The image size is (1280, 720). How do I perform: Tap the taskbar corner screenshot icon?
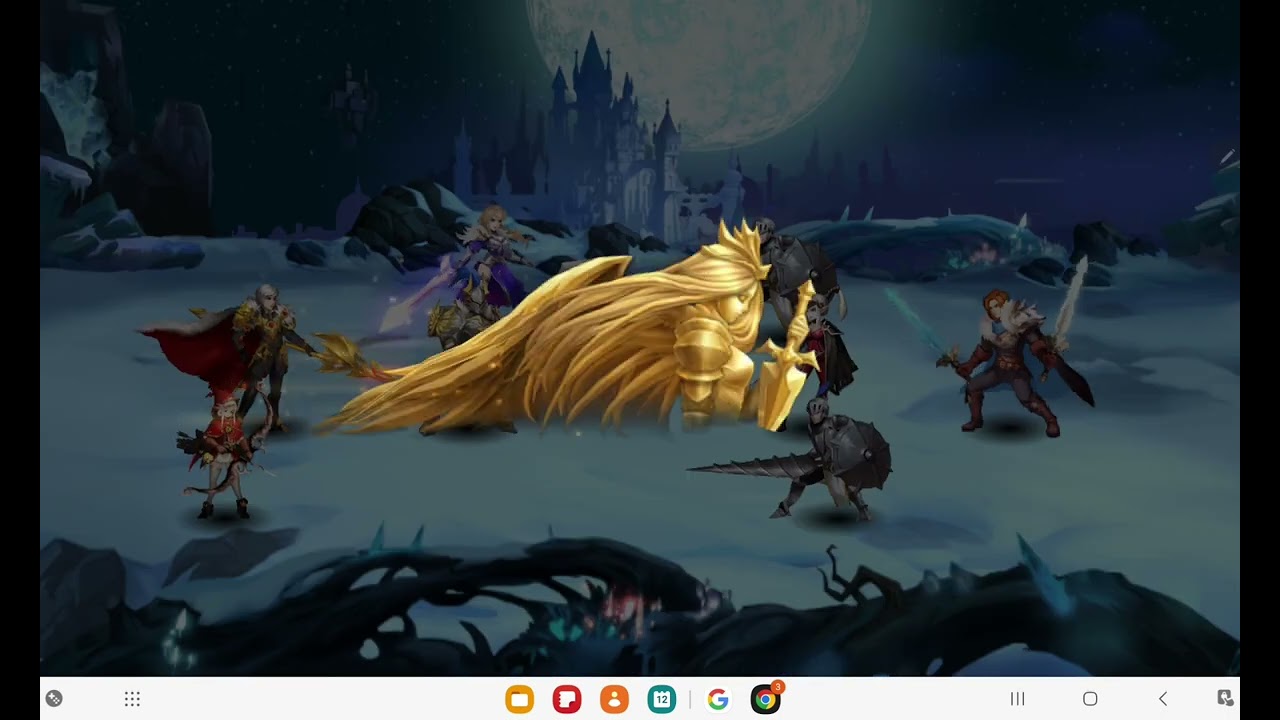(x=1225, y=699)
